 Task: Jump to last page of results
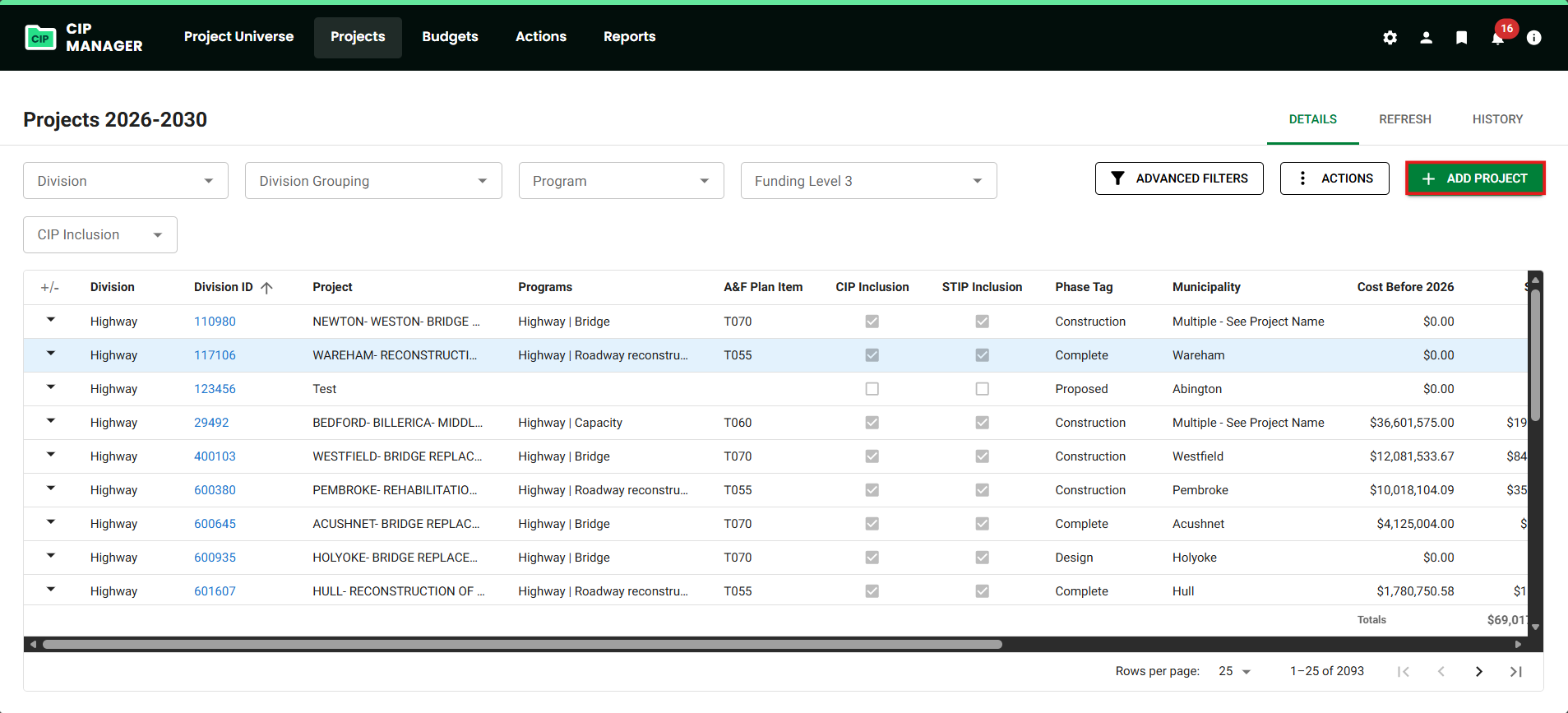tap(1515, 672)
